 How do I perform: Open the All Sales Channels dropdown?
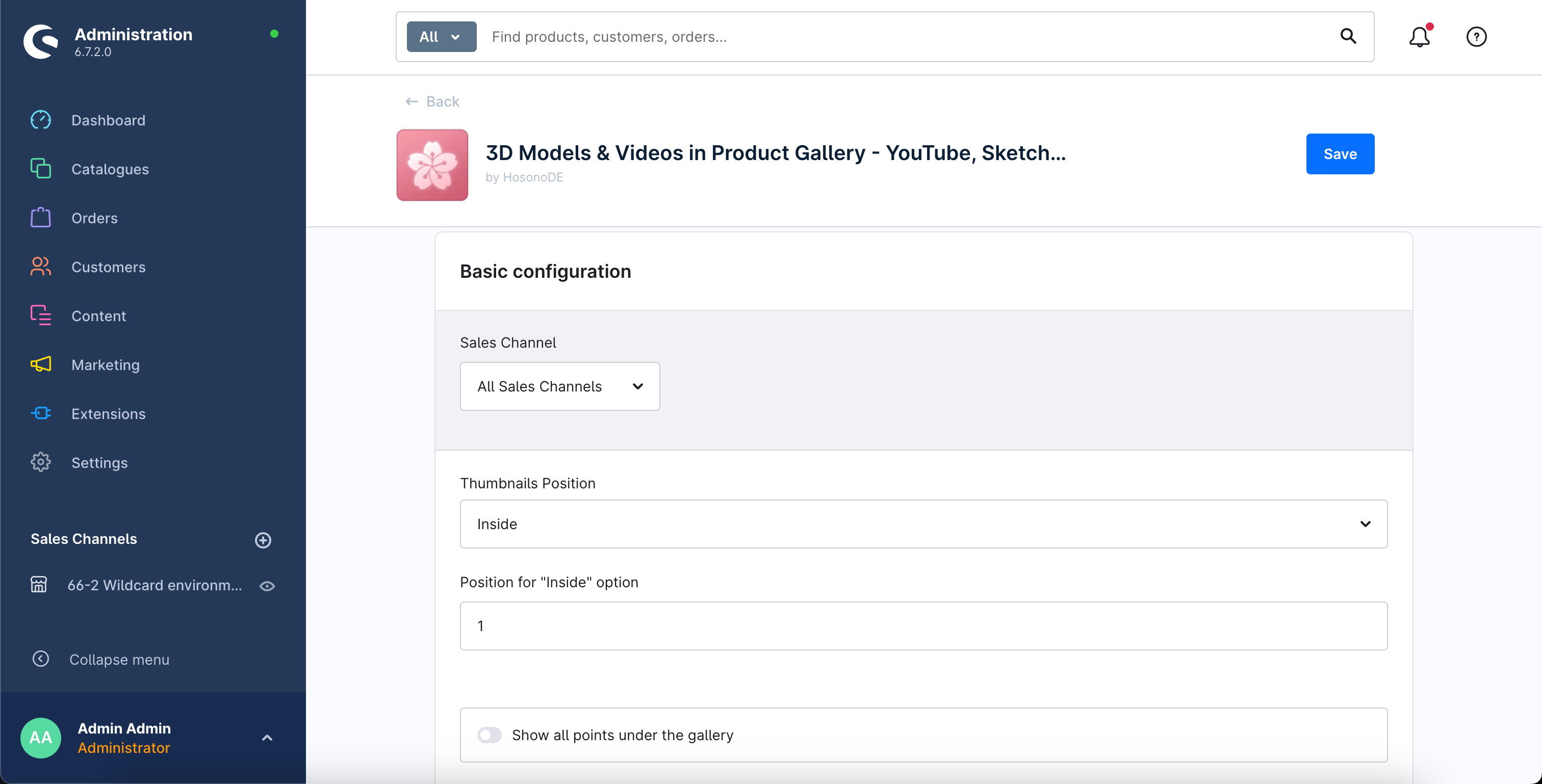(x=560, y=386)
